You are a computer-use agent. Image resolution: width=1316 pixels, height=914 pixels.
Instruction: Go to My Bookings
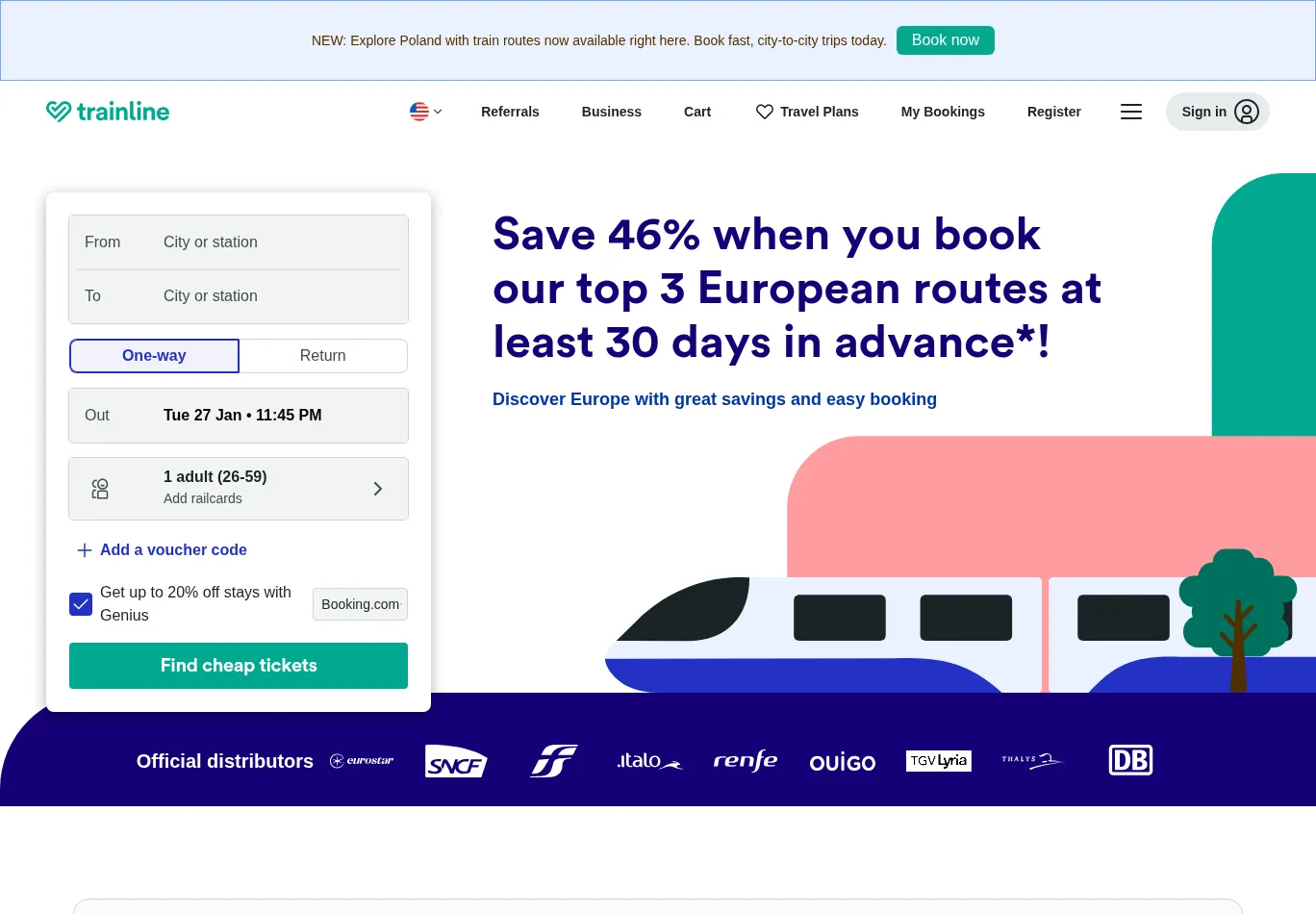943,112
